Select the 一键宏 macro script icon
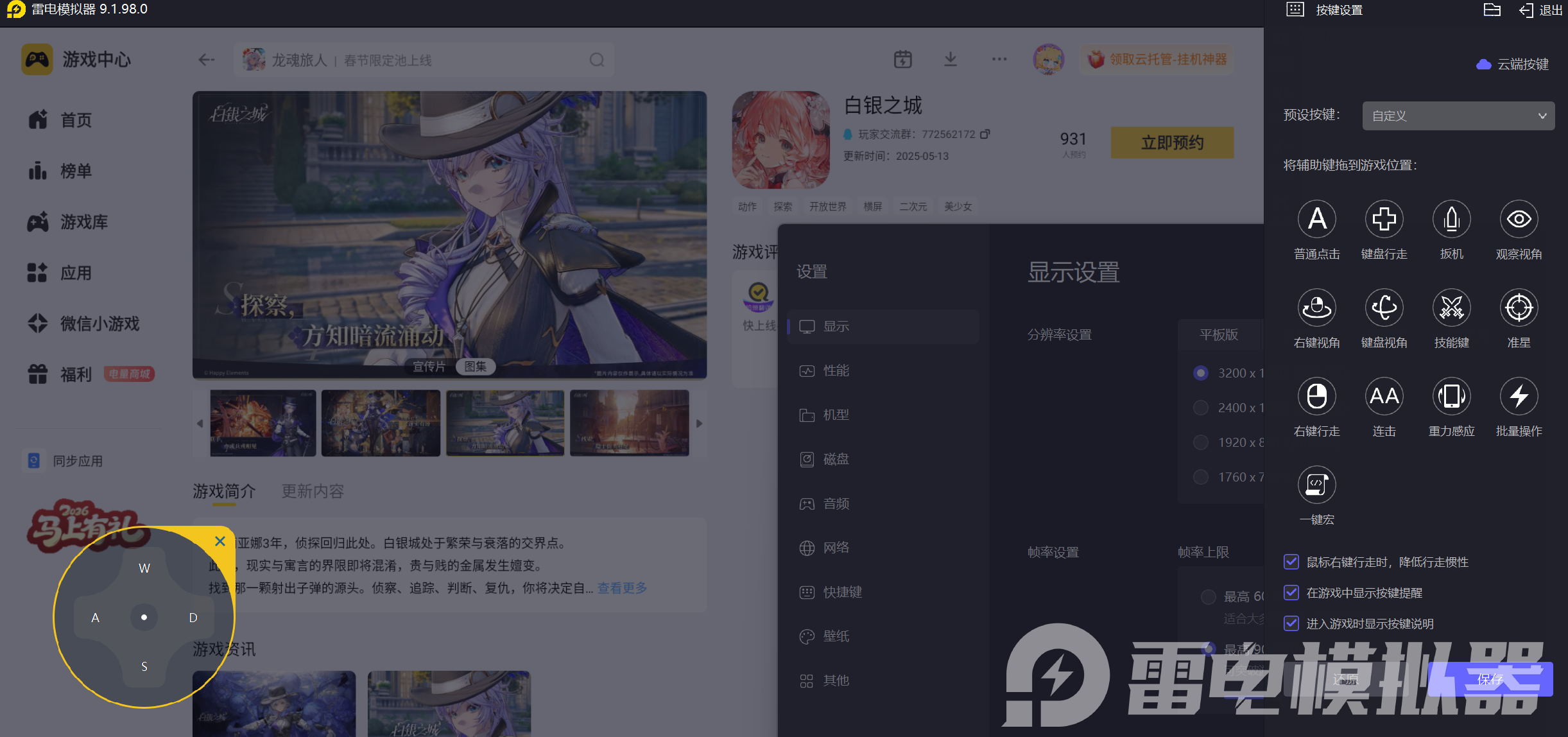Image resolution: width=1568 pixels, height=737 pixels. (1316, 485)
